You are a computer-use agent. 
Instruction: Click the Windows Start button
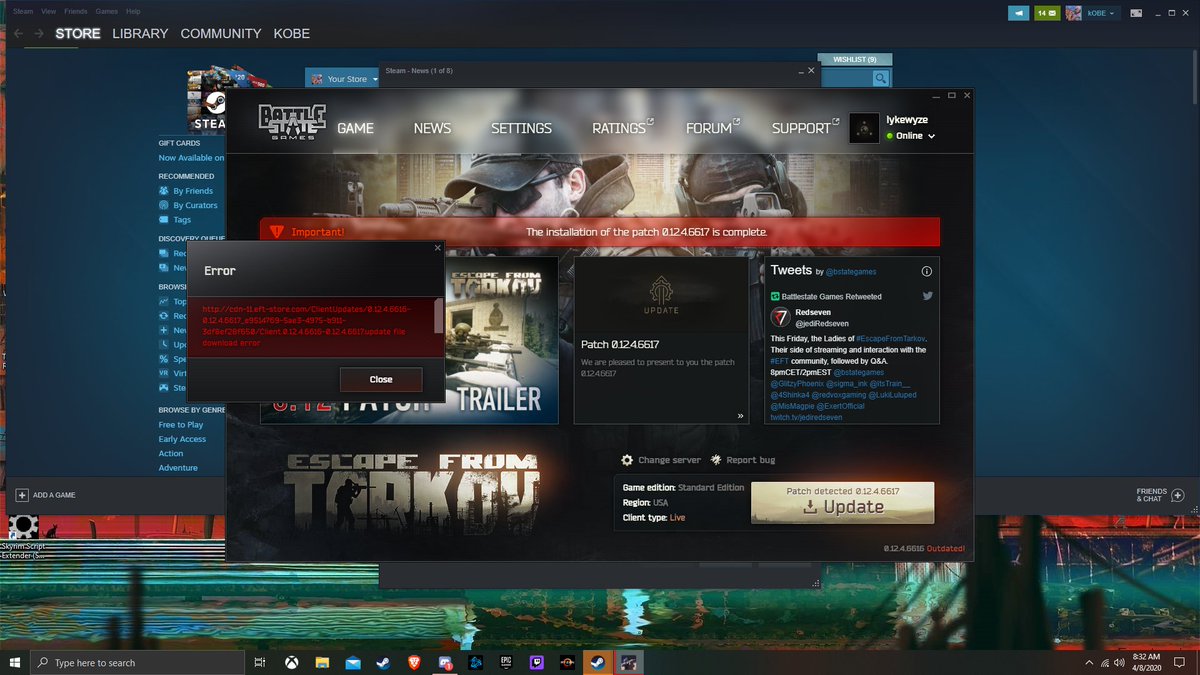tap(15, 662)
